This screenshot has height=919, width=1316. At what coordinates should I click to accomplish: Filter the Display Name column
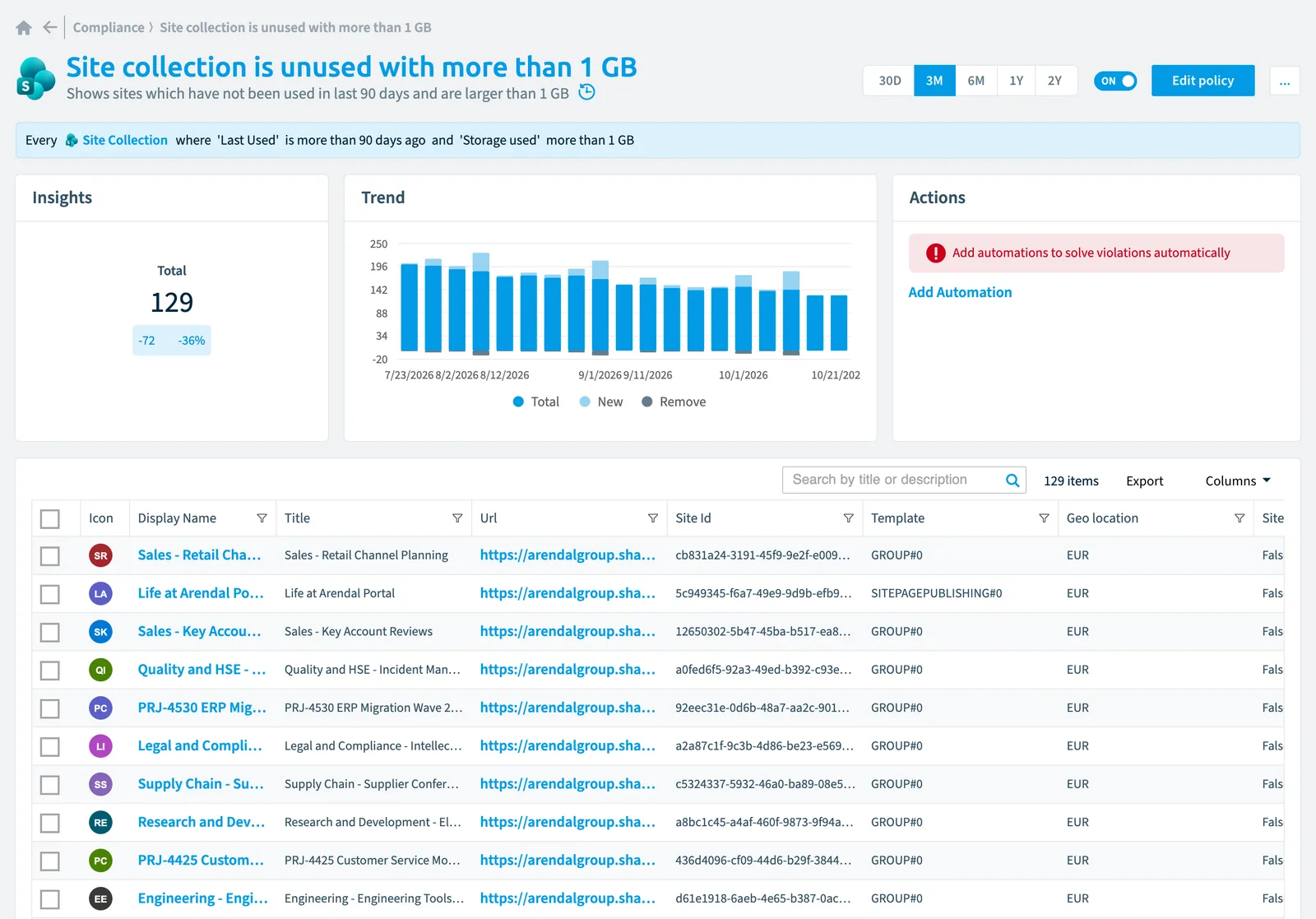[x=262, y=518]
